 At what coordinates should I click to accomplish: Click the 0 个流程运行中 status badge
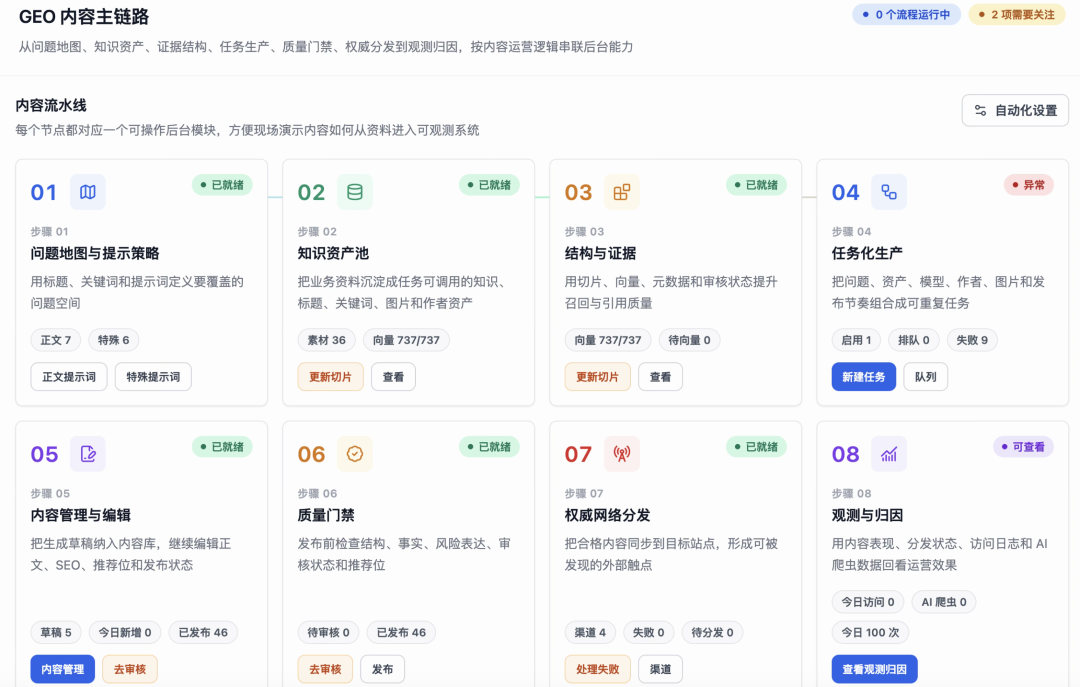(x=906, y=14)
